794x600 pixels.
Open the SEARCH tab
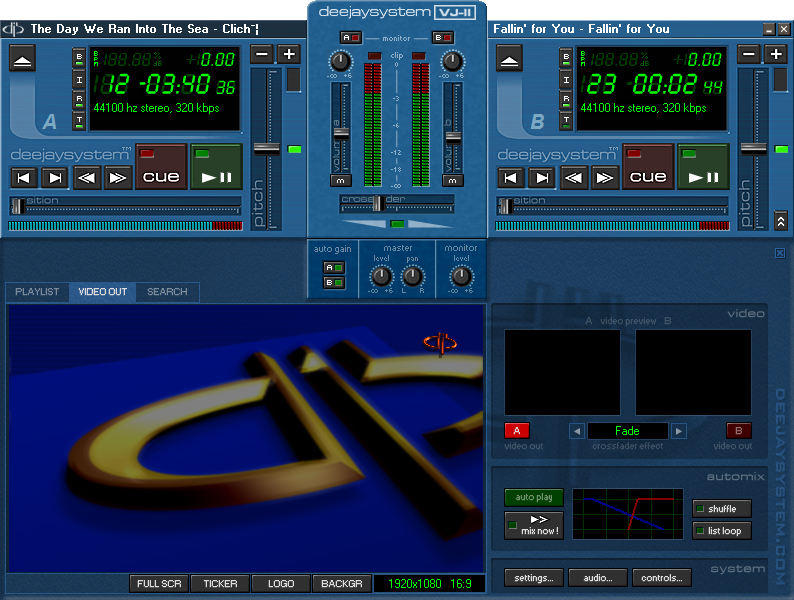(167, 292)
